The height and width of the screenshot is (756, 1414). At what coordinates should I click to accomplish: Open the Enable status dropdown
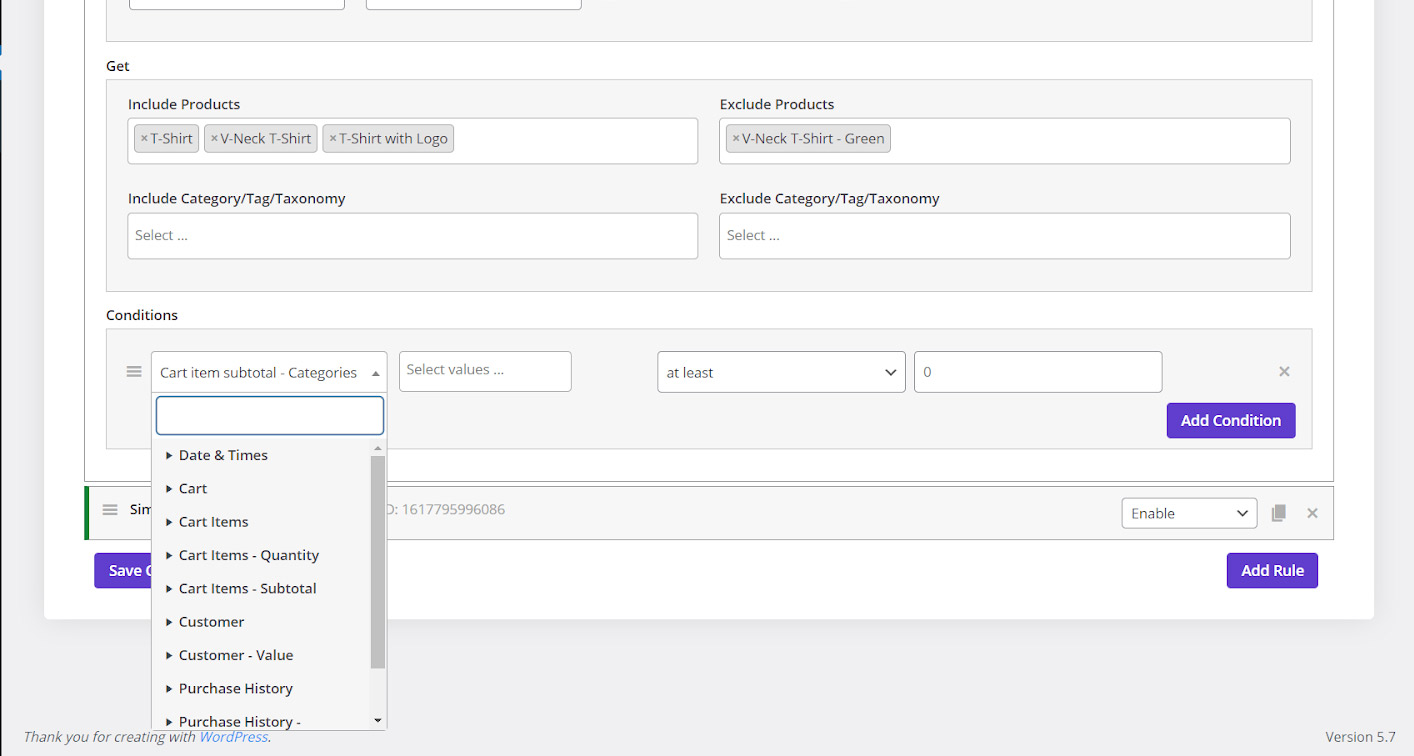tap(1189, 513)
